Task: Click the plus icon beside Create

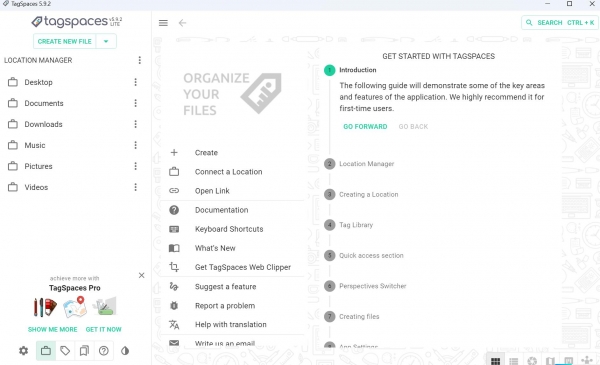Action: click(174, 153)
